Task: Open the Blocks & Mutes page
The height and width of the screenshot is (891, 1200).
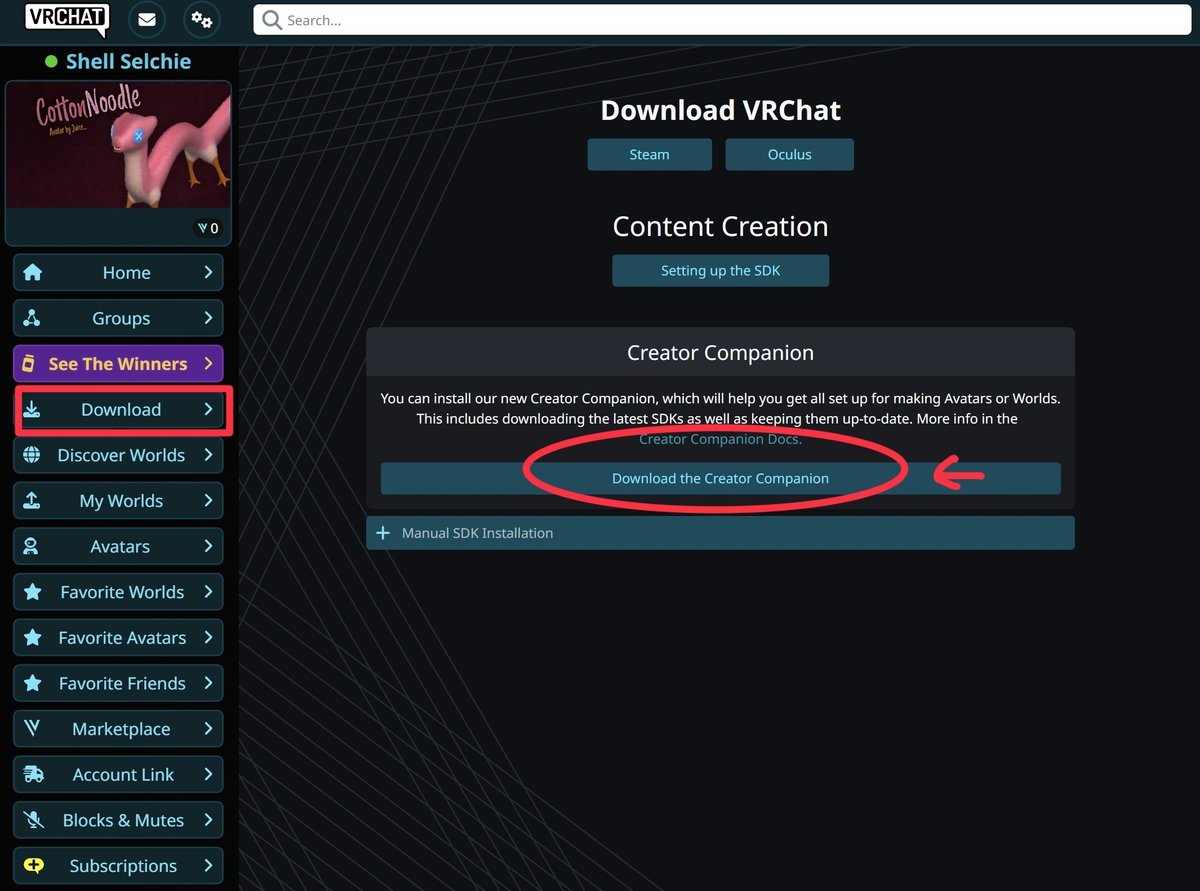Action: 118,820
